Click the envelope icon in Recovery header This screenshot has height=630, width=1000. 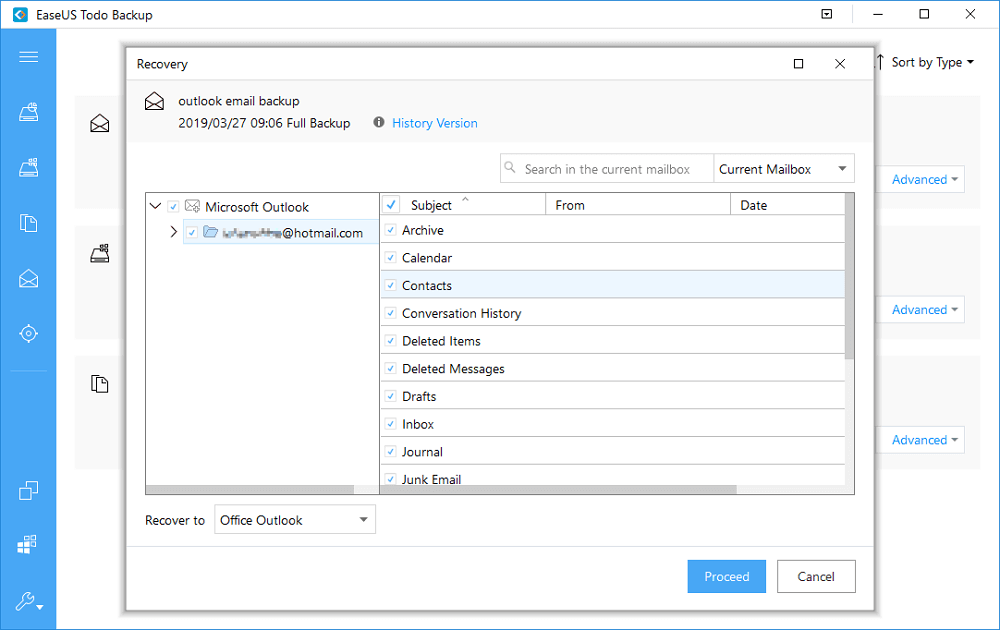pos(154,101)
